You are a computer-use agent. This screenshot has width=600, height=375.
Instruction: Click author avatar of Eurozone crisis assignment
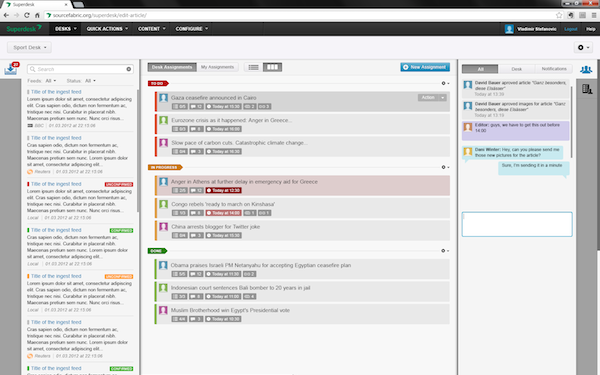click(x=163, y=121)
